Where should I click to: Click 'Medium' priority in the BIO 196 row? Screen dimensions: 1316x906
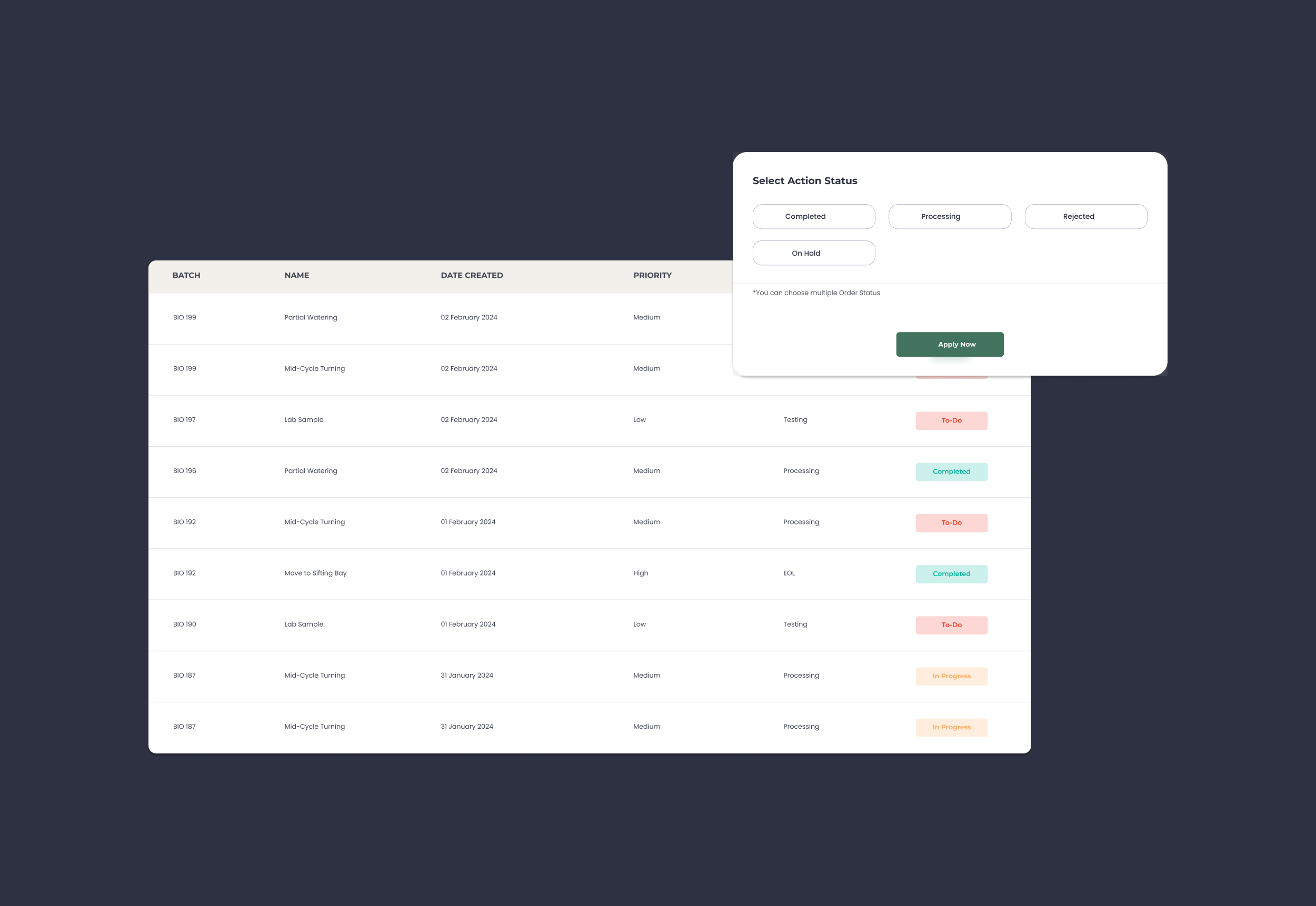[646, 470]
